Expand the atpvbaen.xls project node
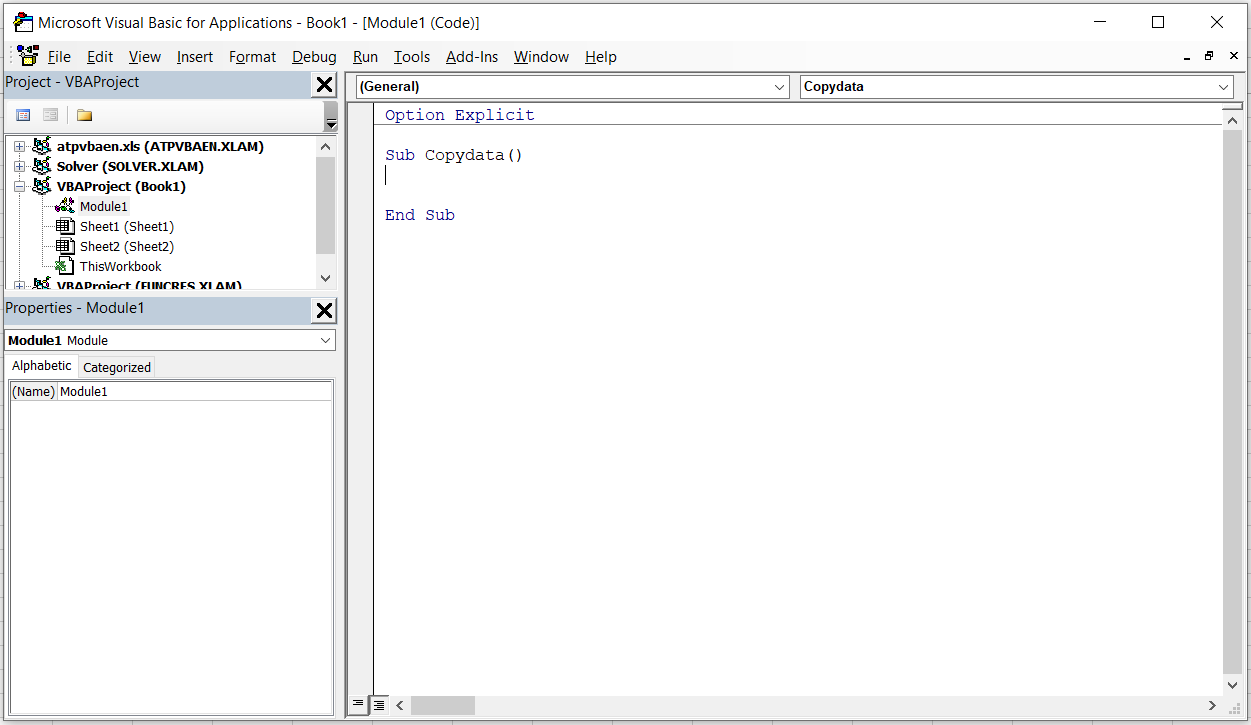This screenshot has height=725, width=1251. click(19, 147)
